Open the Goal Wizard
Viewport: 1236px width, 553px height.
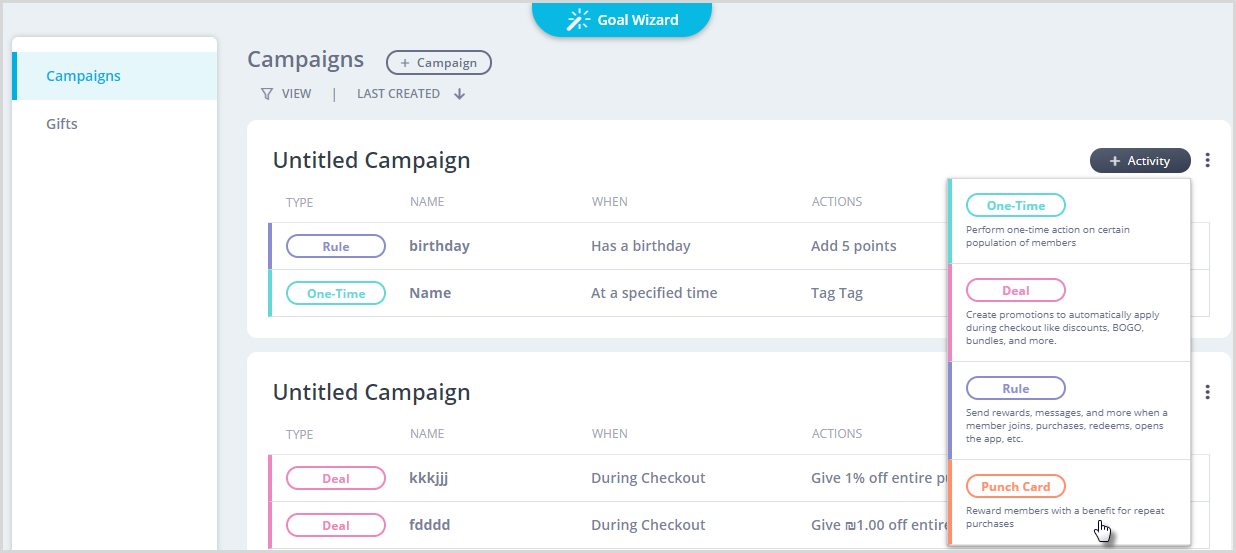[622, 19]
